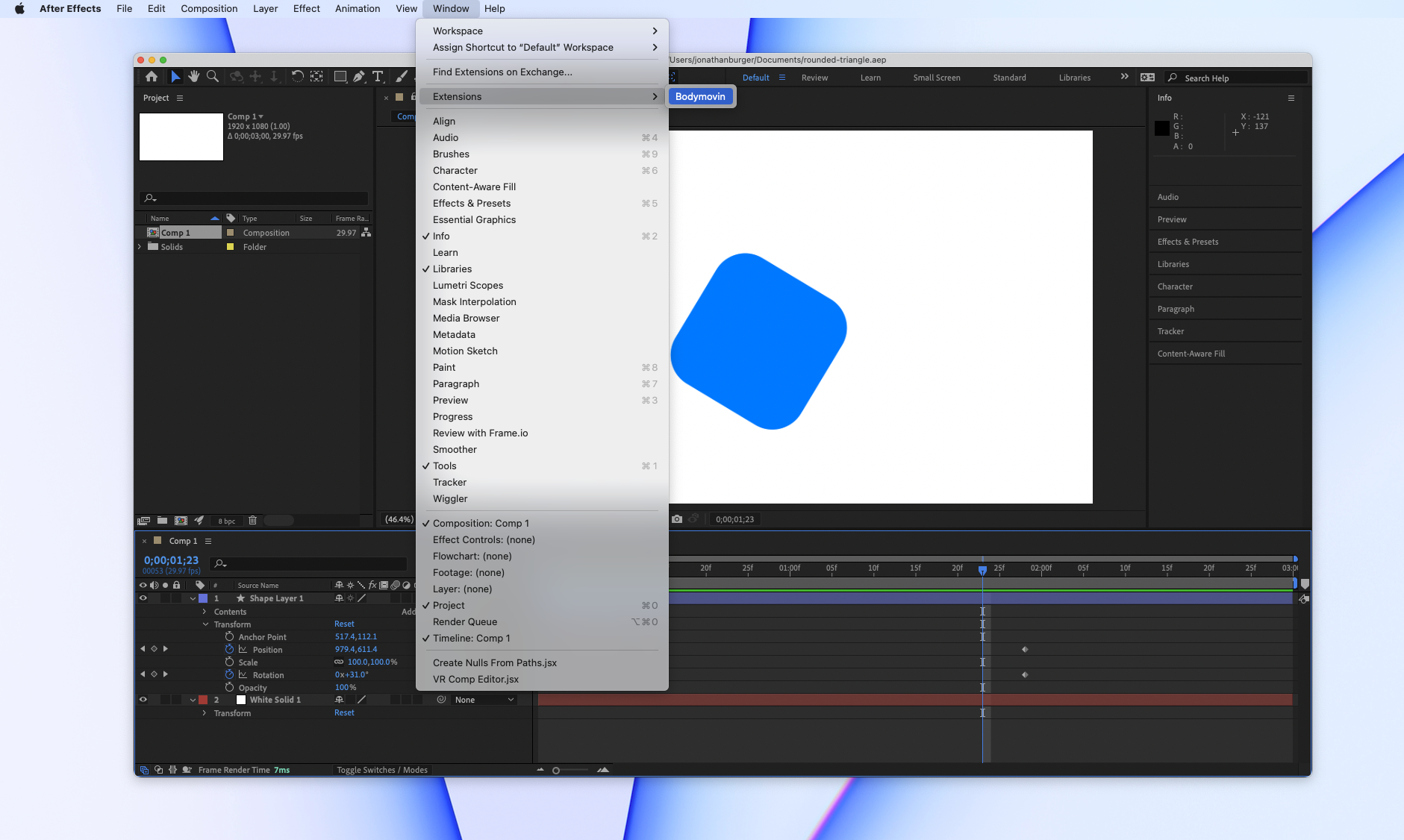
Task: Select the Pen tool
Action: [359, 77]
